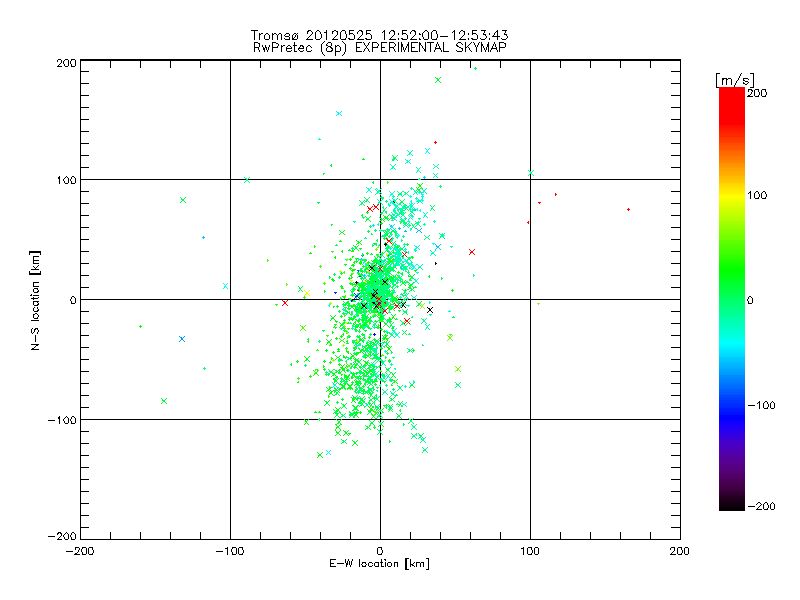Select the "N-S location [km]" axis label
This screenshot has height=600, width=800.
click(35, 300)
